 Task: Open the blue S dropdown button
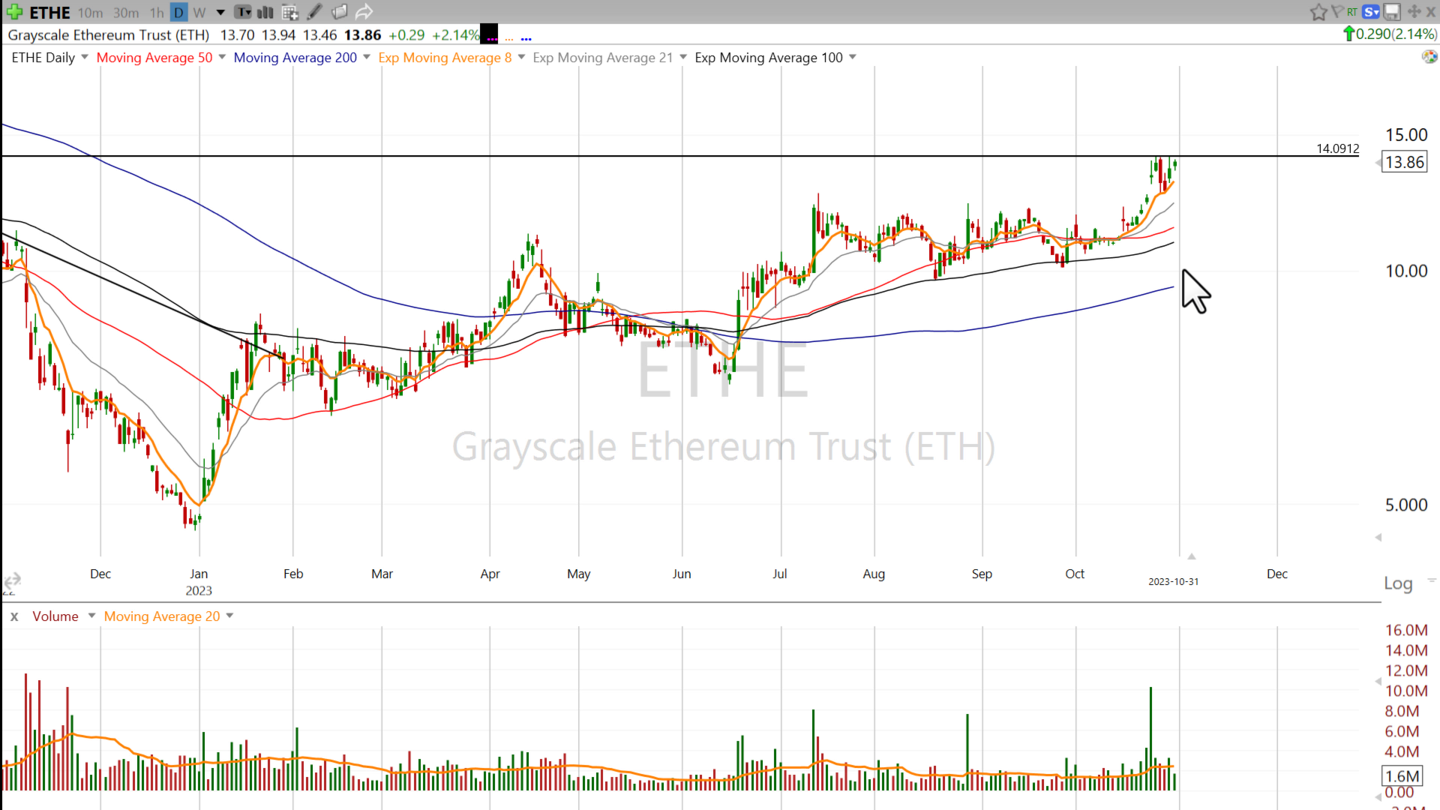tap(1371, 12)
